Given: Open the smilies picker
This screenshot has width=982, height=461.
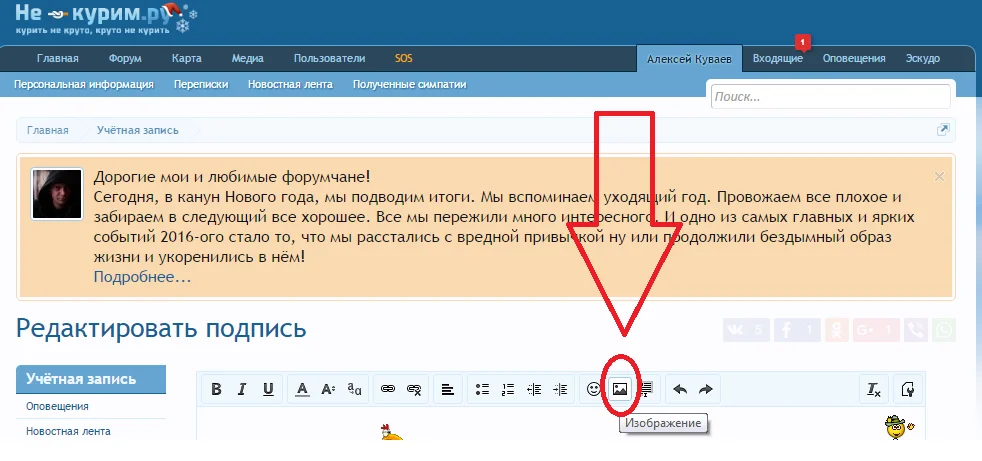Looking at the screenshot, I should [594, 389].
